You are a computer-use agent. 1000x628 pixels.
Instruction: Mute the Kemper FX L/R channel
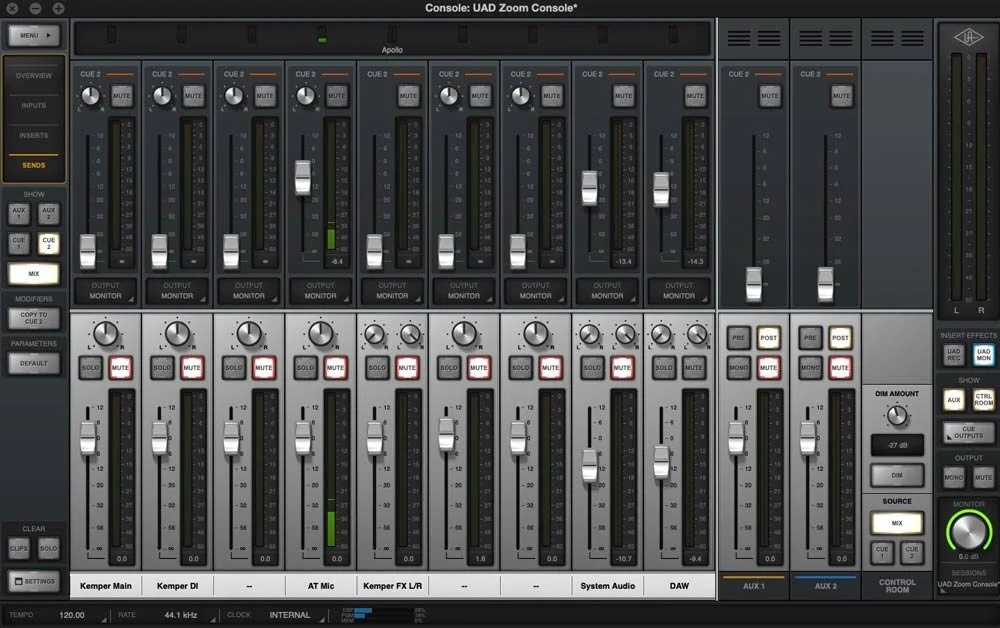(x=407, y=368)
